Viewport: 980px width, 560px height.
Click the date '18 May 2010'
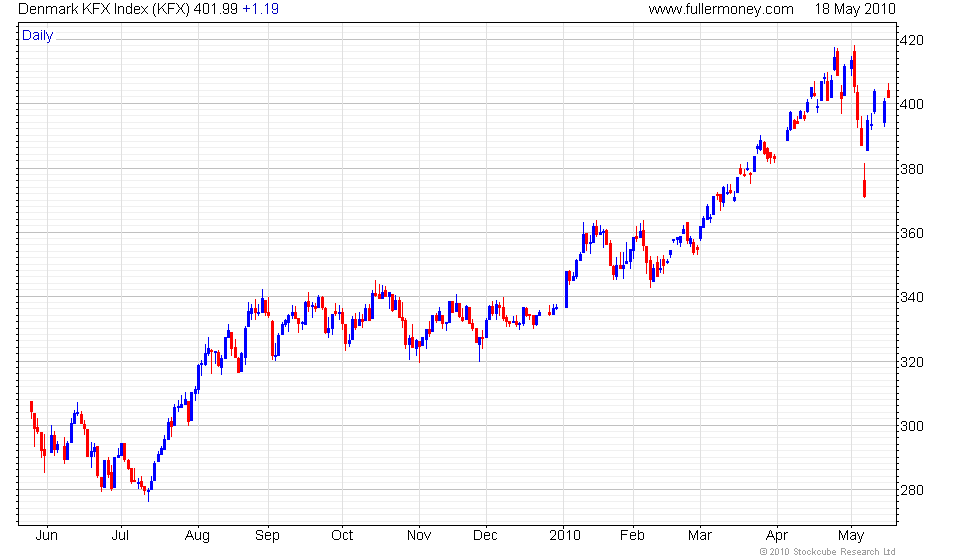(855, 9)
